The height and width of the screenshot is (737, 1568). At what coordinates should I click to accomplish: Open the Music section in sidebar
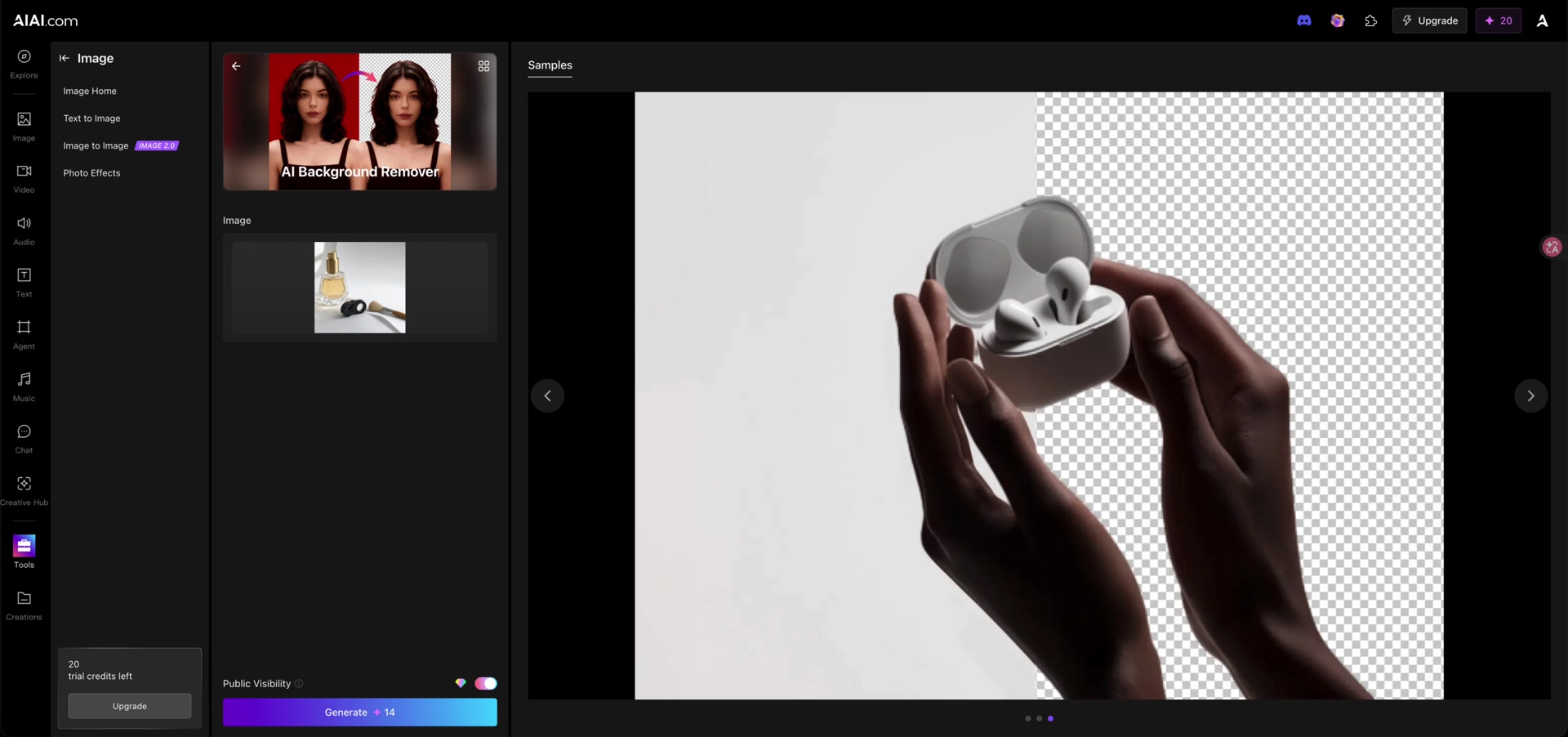(24, 387)
